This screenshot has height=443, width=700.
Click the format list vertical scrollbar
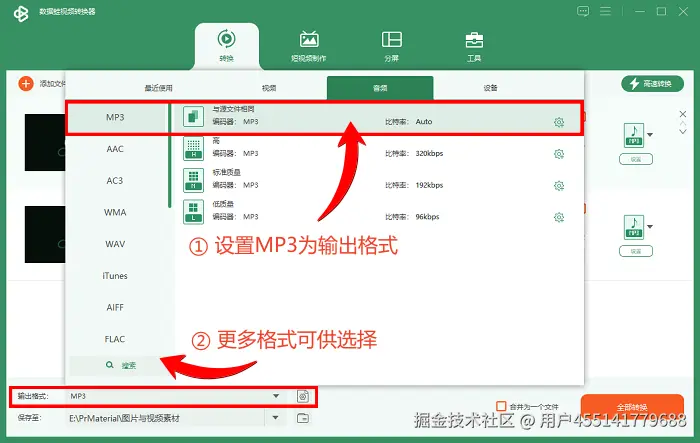tap(170, 155)
